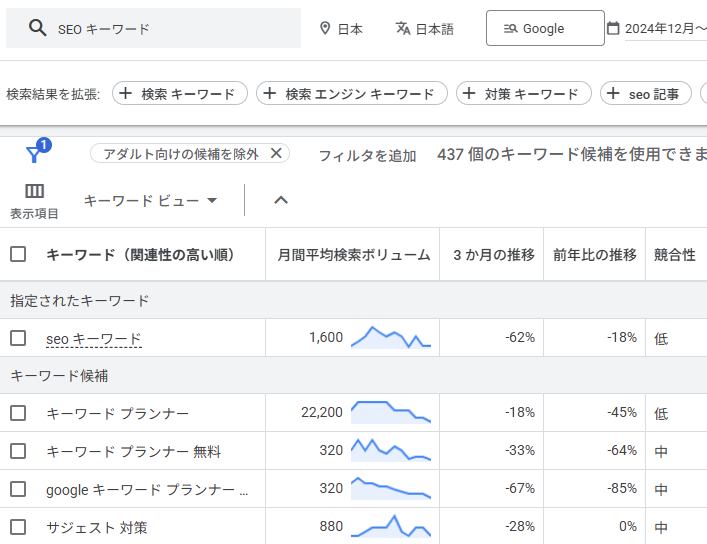Click the SEO キーワード search field

coord(153,28)
